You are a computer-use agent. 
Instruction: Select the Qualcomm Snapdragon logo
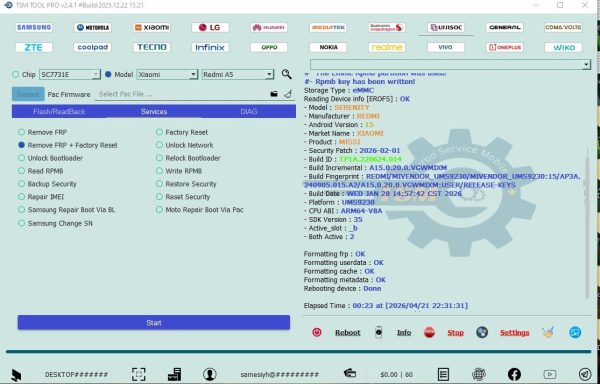click(x=387, y=28)
